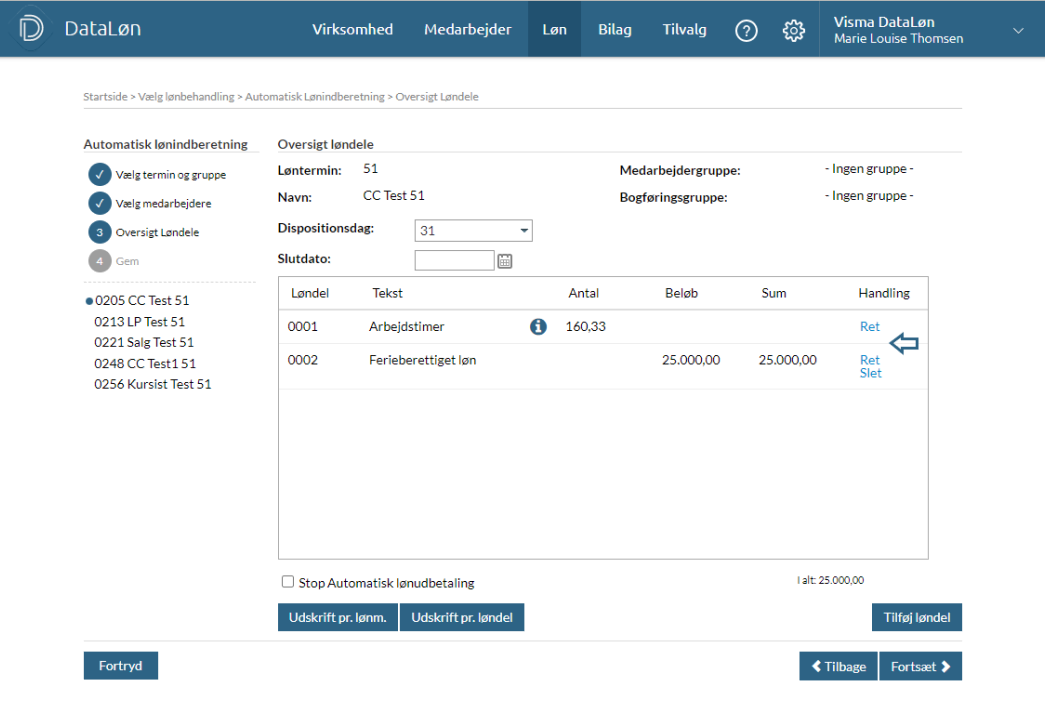This screenshot has height=711, width=1045.
Task: Open the Medarbejder menu
Action: point(468,29)
